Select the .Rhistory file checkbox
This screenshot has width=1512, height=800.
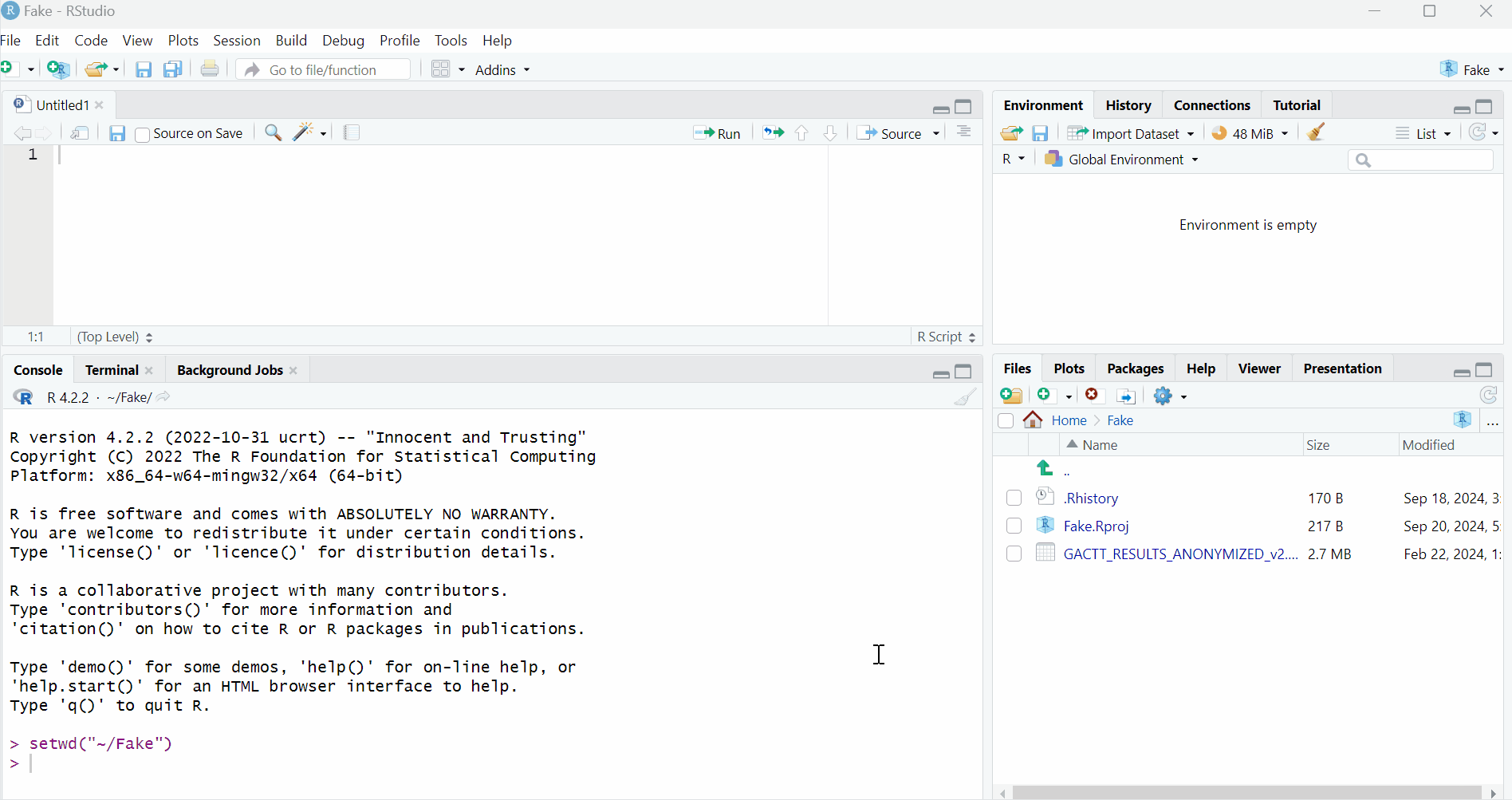click(1014, 498)
